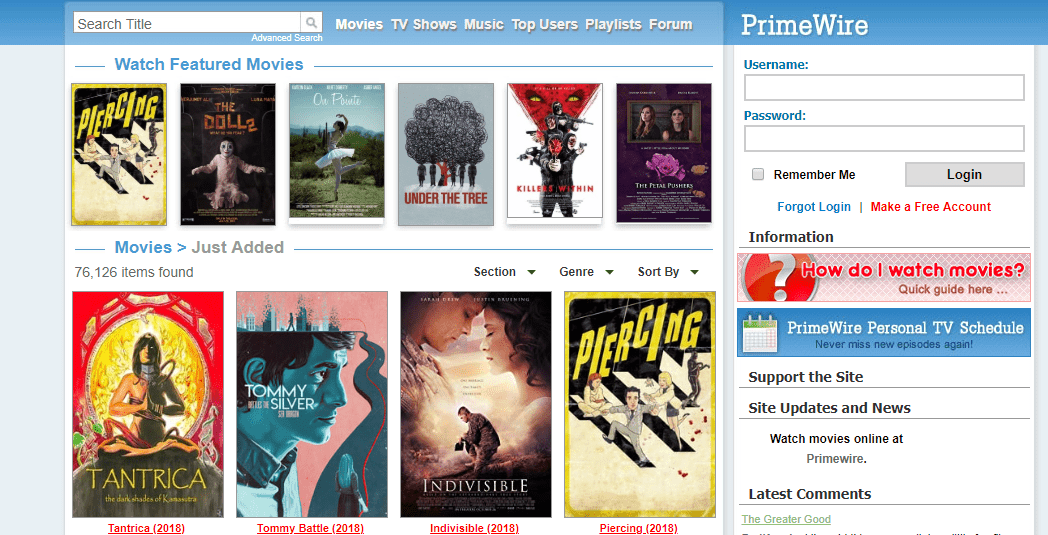The height and width of the screenshot is (535, 1048).
Task: Click the 76,126 items found text
Action: point(134,272)
